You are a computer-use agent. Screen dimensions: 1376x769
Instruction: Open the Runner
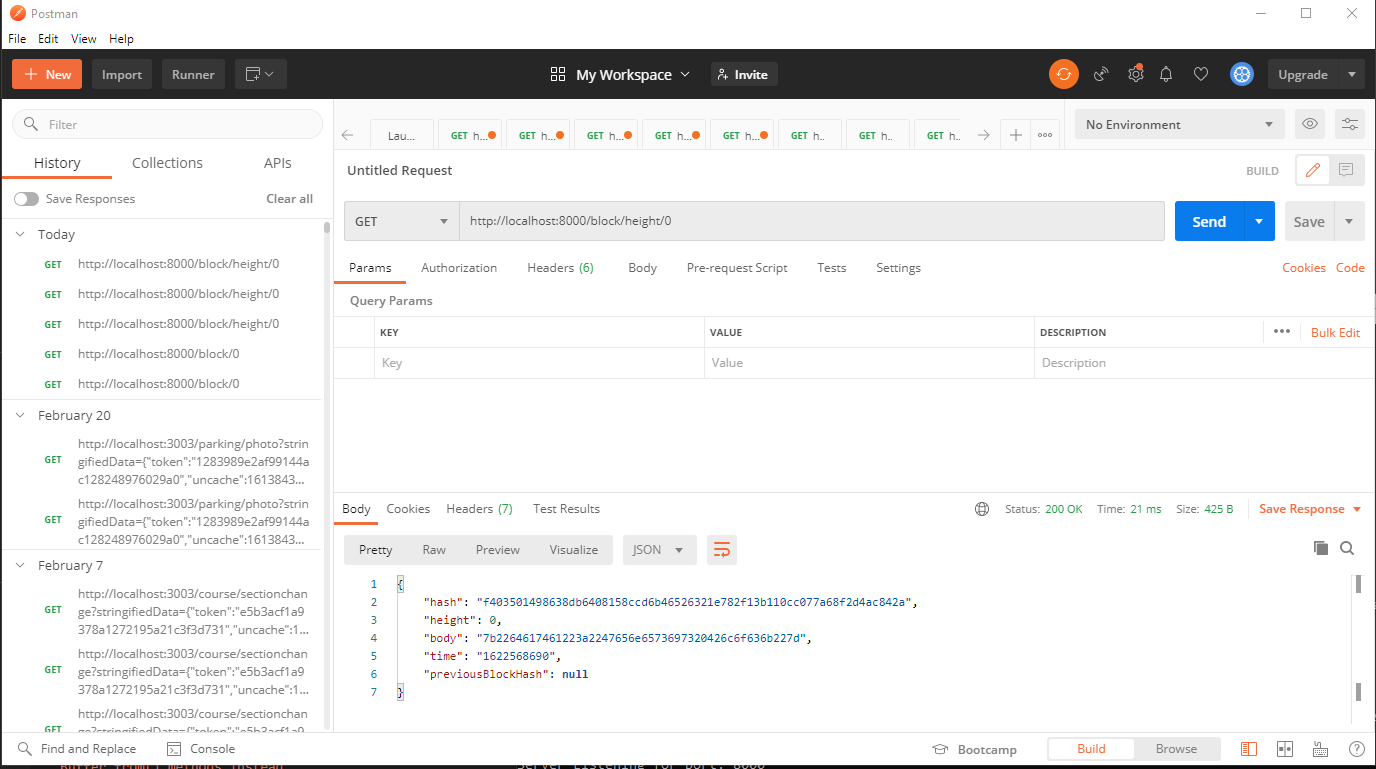point(193,74)
